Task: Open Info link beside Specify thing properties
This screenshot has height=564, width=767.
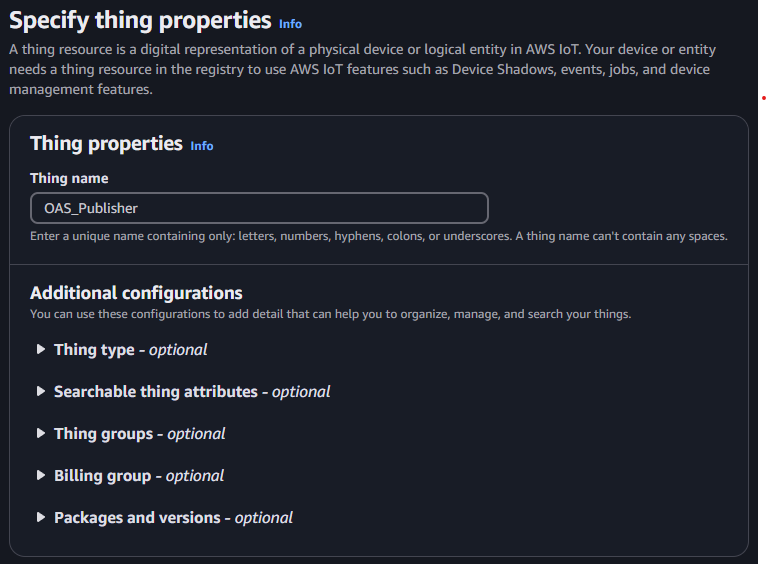Action: [x=290, y=24]
